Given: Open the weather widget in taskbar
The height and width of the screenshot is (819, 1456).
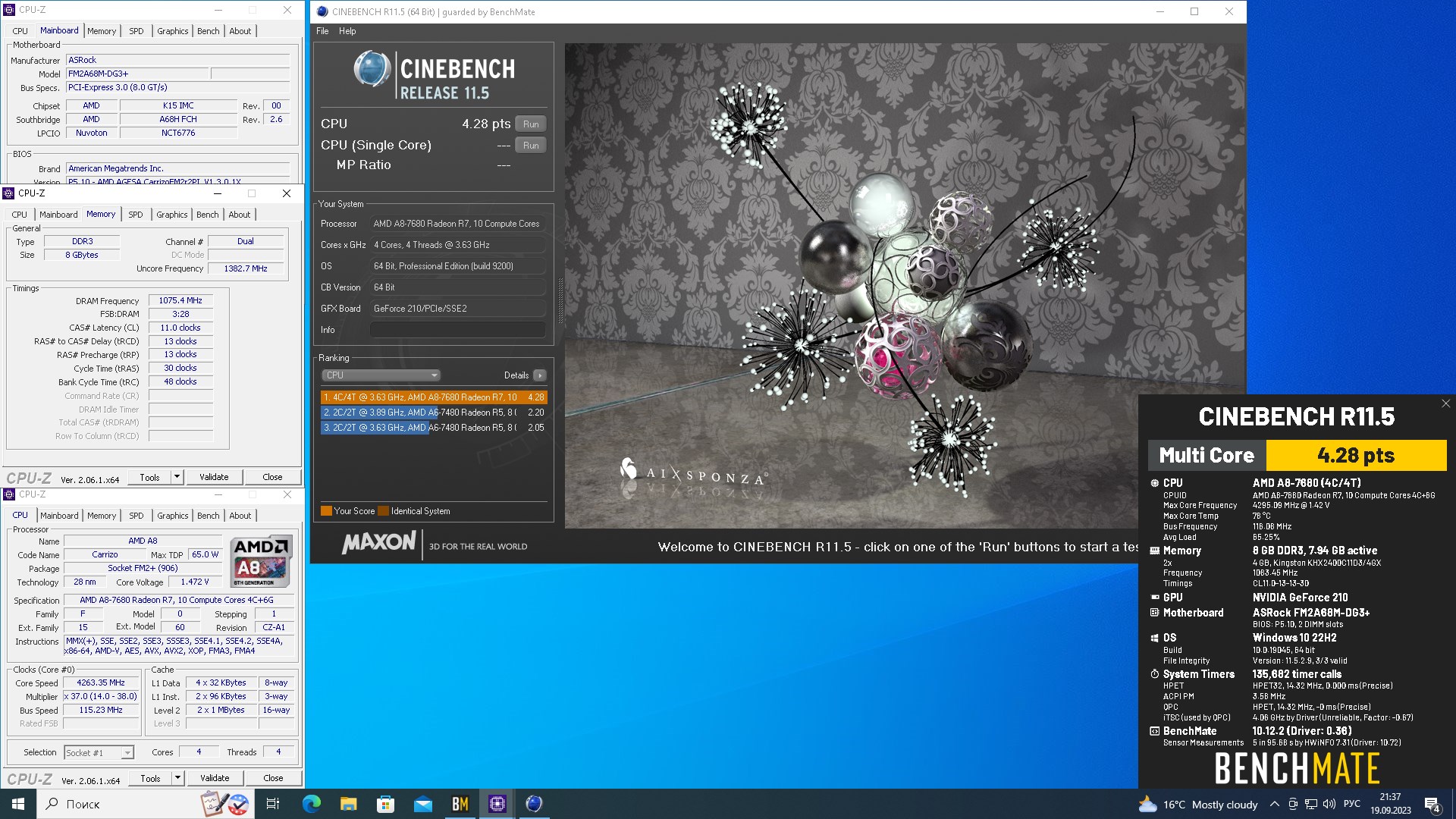Looking at the screenshot, I should pos(1198,805).
